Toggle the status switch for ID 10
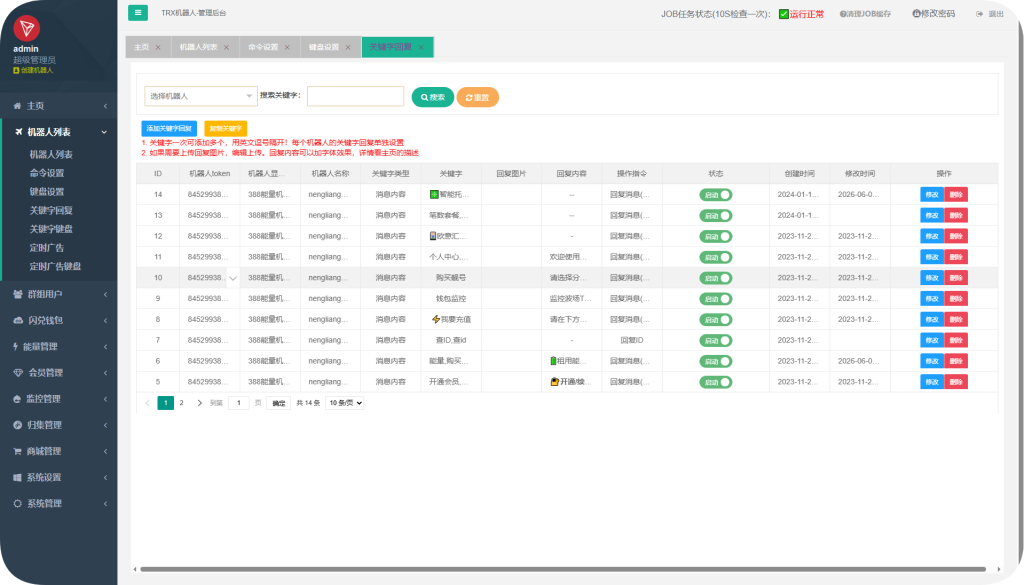This screenshot has width=1024, height=585. tap(716, 278)
